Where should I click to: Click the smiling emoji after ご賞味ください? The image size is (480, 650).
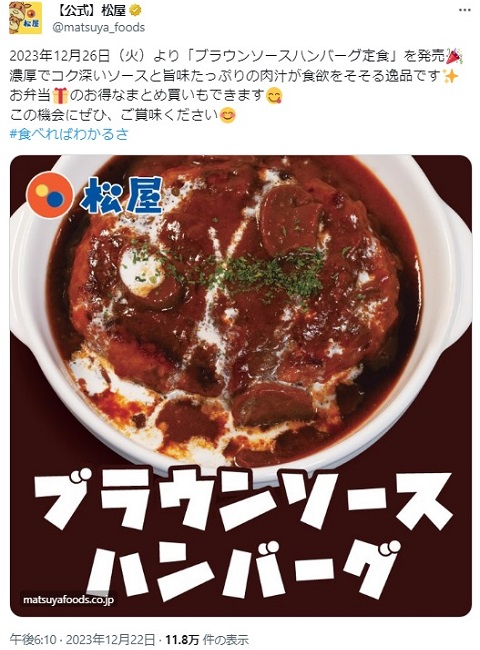coord(228,115)
